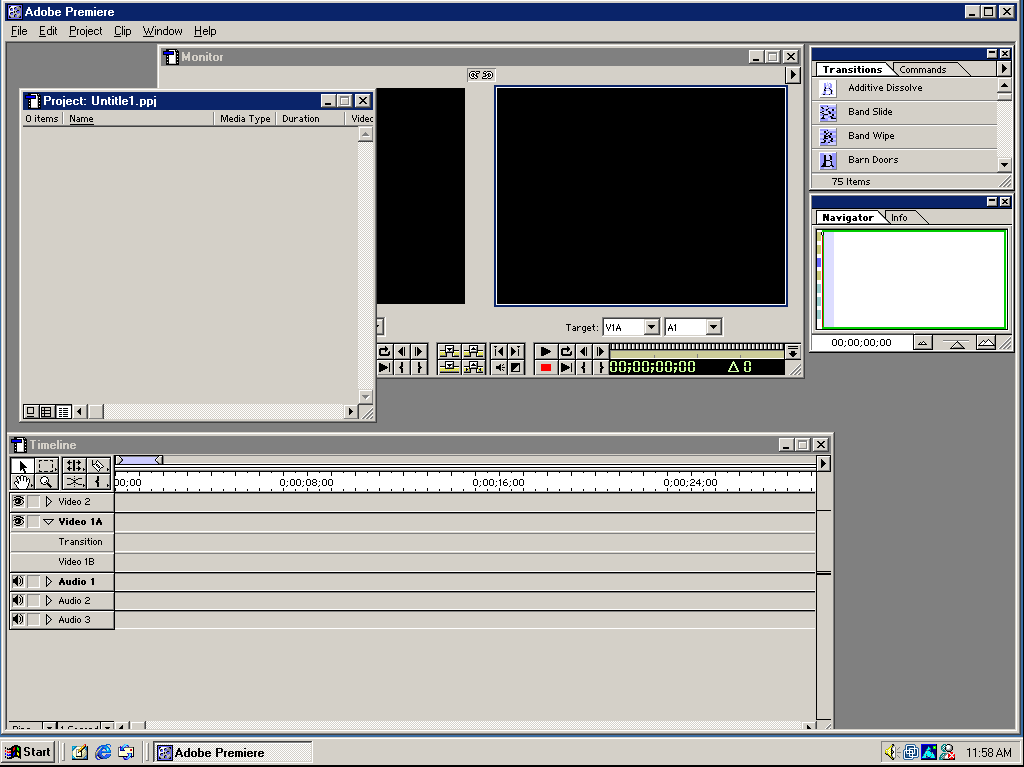Click the Media Type column header
Image resolution: width=1024 pixels, height=767 pixels.
pos(245,119)
